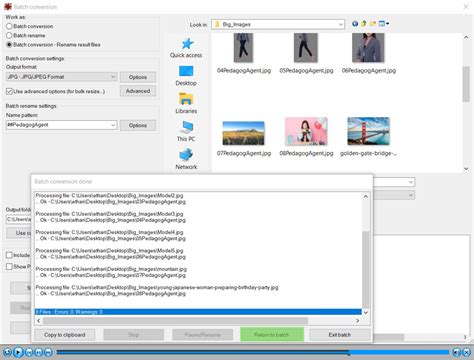Viewport: 474px width, 360px height.
Task: Click log line Processing file Model2.jpg
Action: coord(109,196)
